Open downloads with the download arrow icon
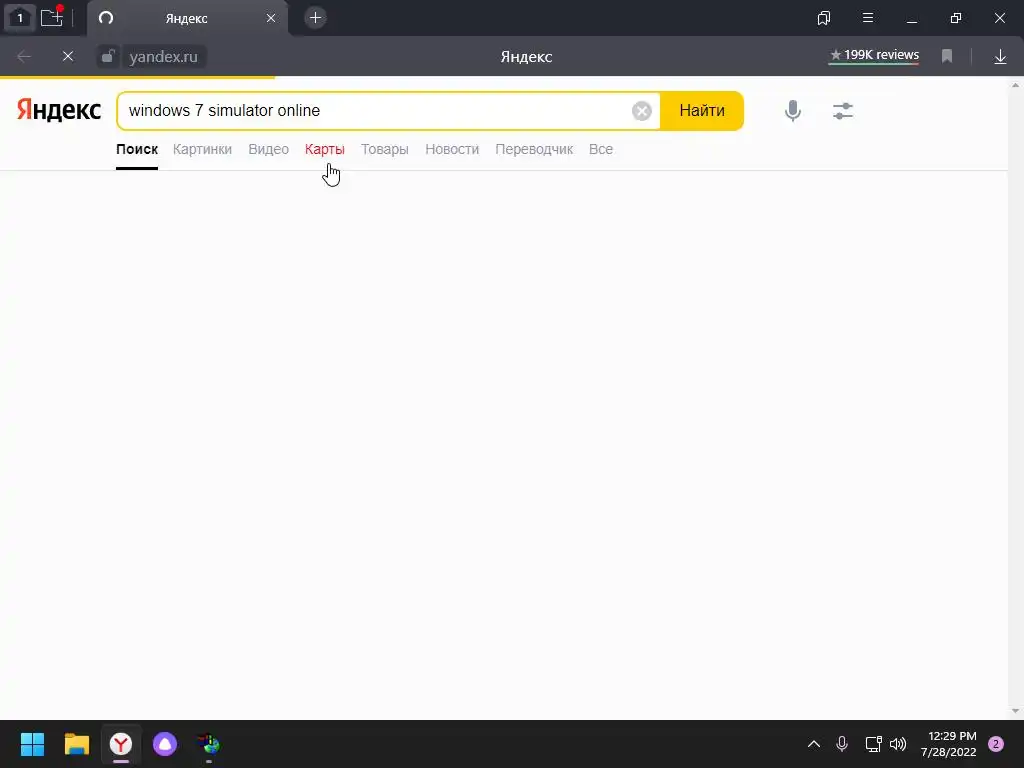The height and width of the screenshot is (768, 1024). pos(1000,57)
